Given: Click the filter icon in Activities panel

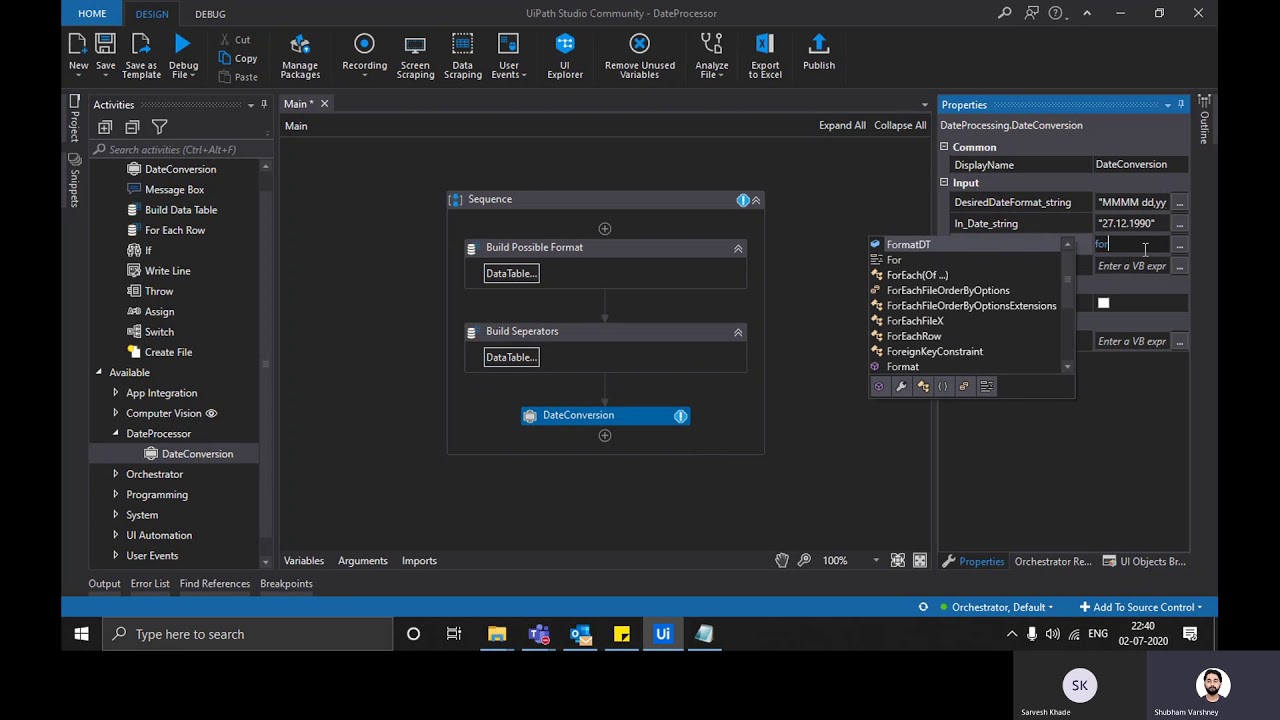Looking at the screenshot, I should click(x=159, y=127).
